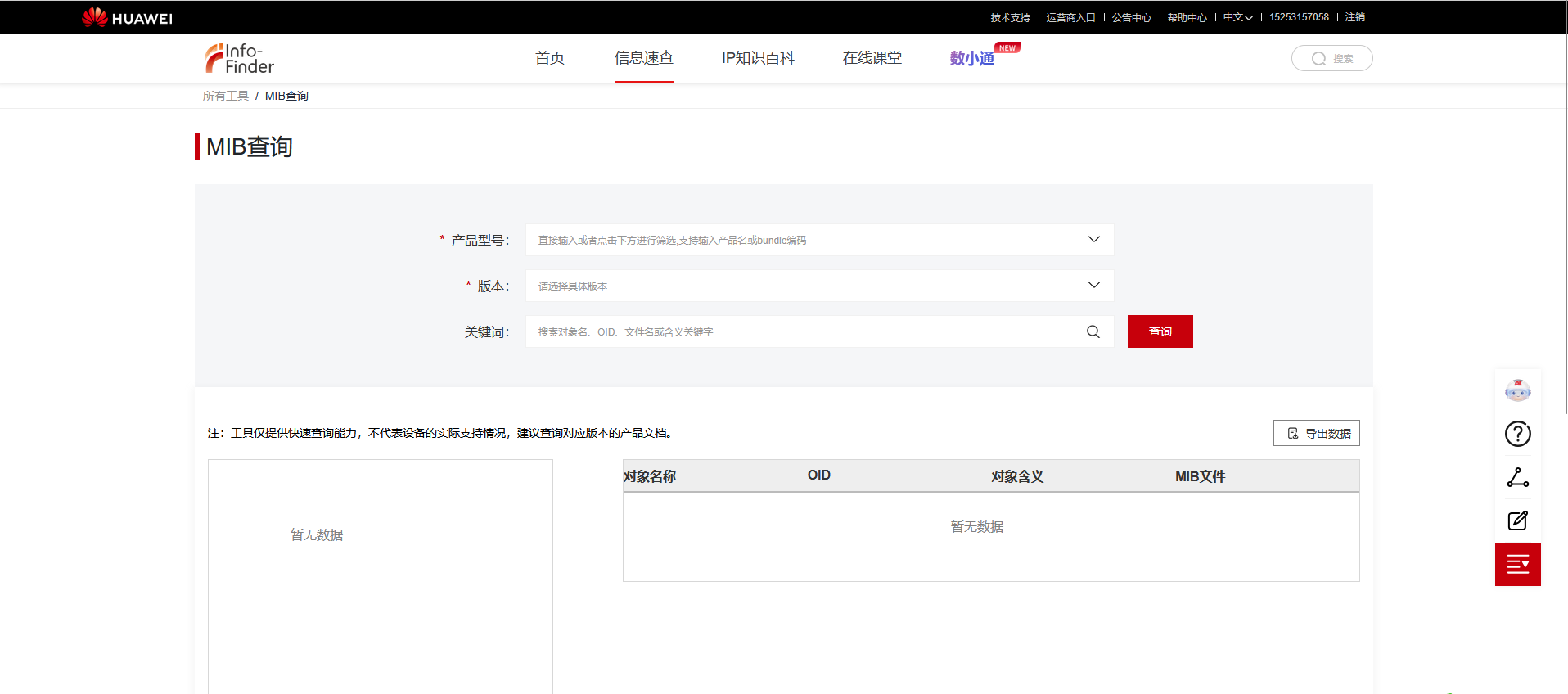Viewport: 1568px width, 694px height.
Task: Open the 中文 language dropdown
Action: [1238, 17]
